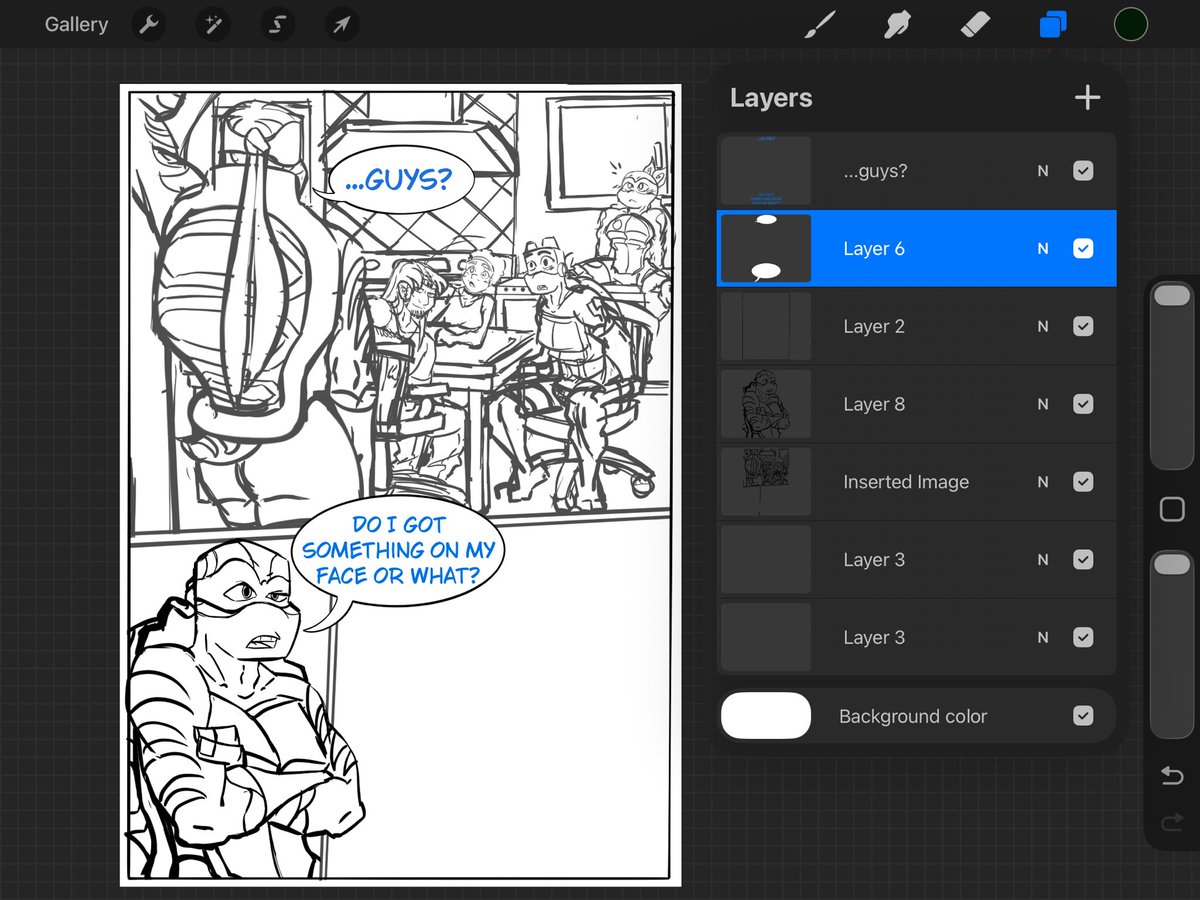1200x900 pixels.
Task: Open the active color picker circle
Action: pyautogui.click(x=1131, y=25)
